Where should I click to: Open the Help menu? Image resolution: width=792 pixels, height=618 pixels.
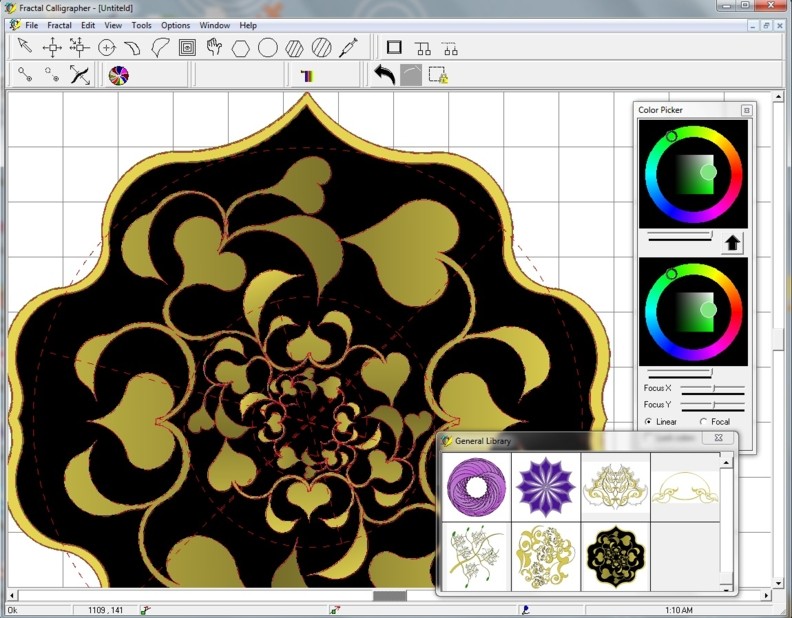[248, 25]
